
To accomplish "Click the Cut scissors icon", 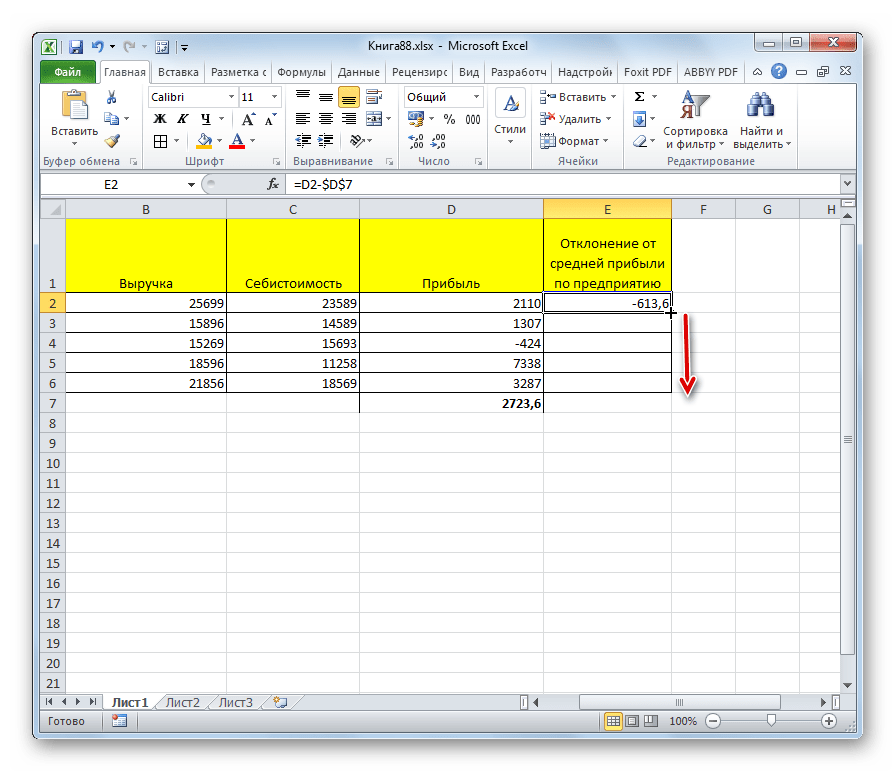I will pos(112,97).
